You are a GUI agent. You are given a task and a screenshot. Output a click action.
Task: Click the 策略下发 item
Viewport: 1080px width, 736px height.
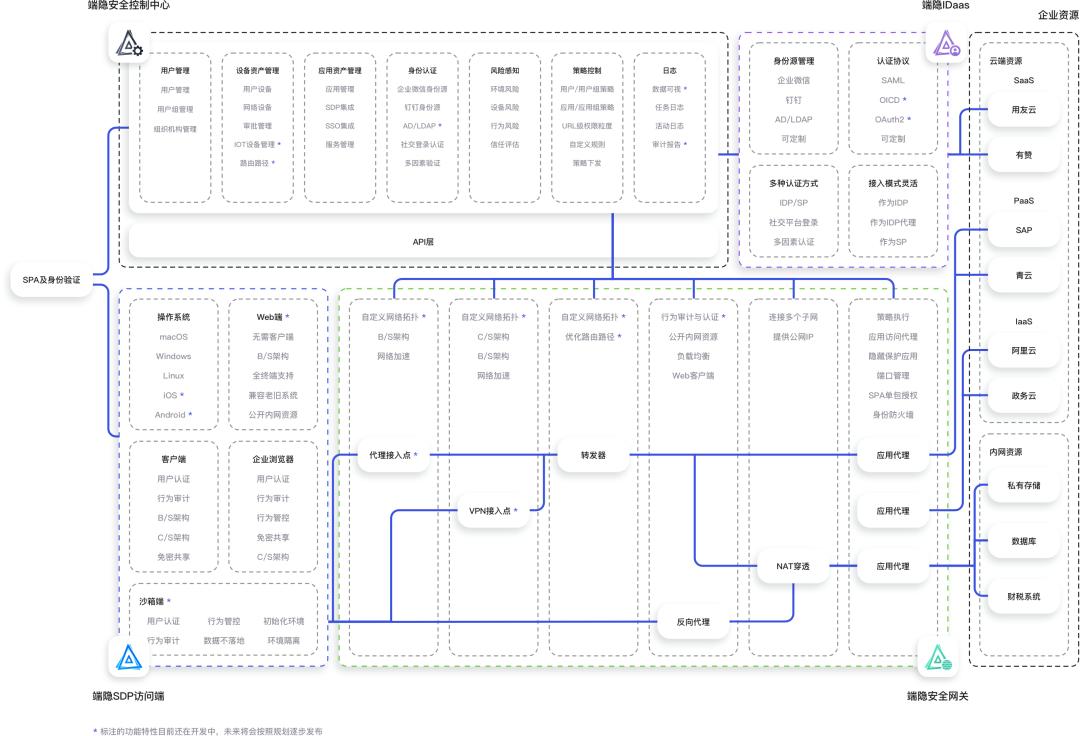coord(587,163)
